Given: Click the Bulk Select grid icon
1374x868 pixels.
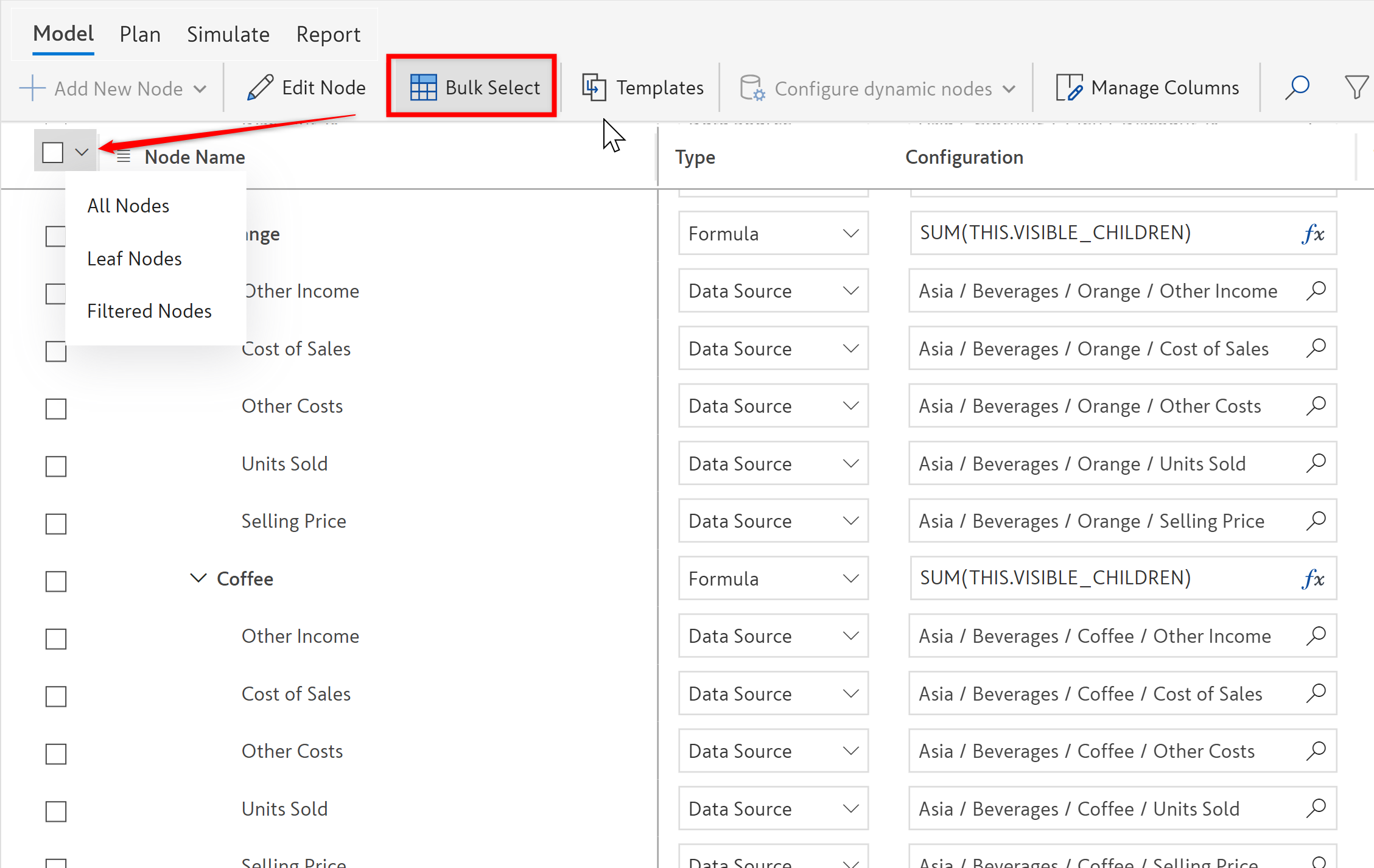Looking at the screenshot, I should pos(423,88).
